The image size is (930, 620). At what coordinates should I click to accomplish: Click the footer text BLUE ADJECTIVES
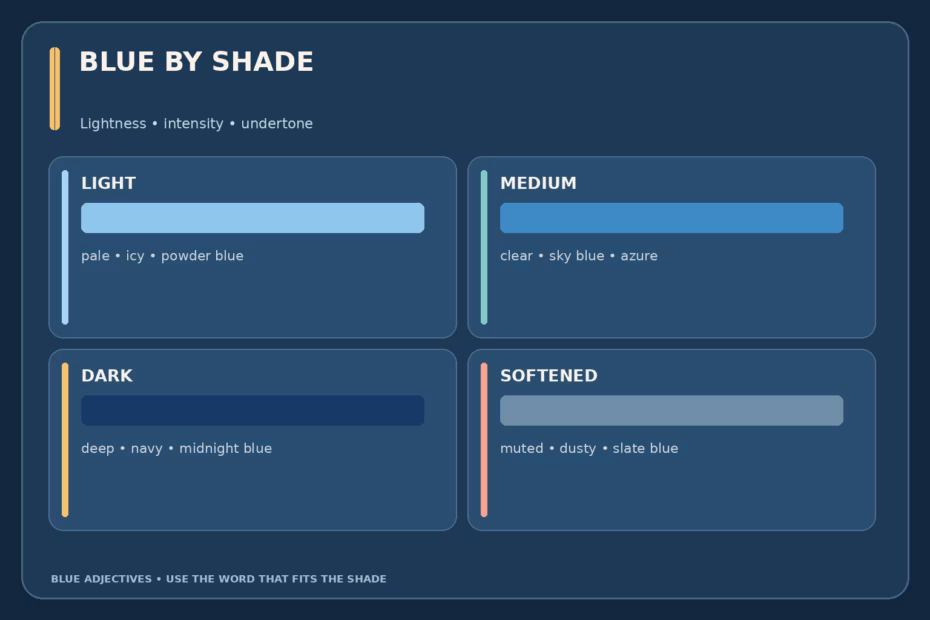tap(101, 579)
